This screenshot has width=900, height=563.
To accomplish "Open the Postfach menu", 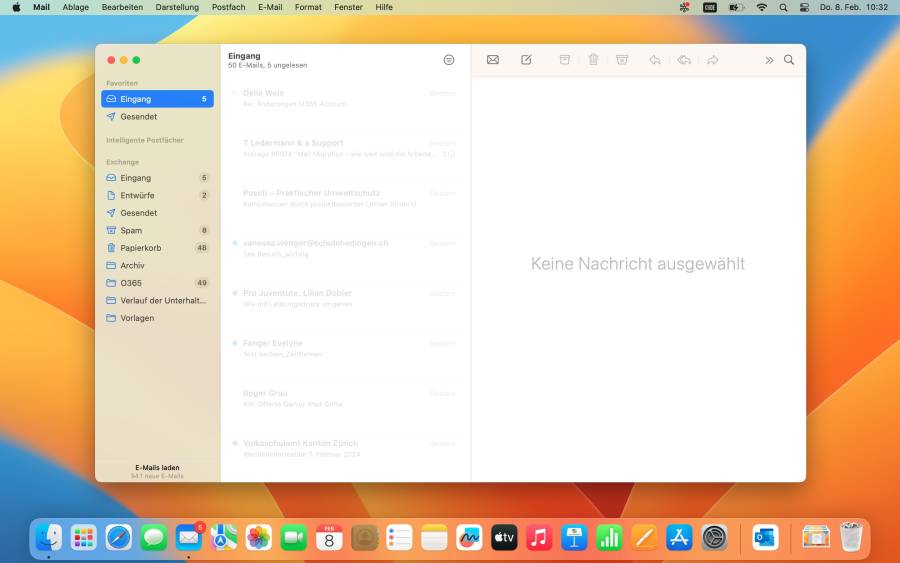I will point(228,7).
